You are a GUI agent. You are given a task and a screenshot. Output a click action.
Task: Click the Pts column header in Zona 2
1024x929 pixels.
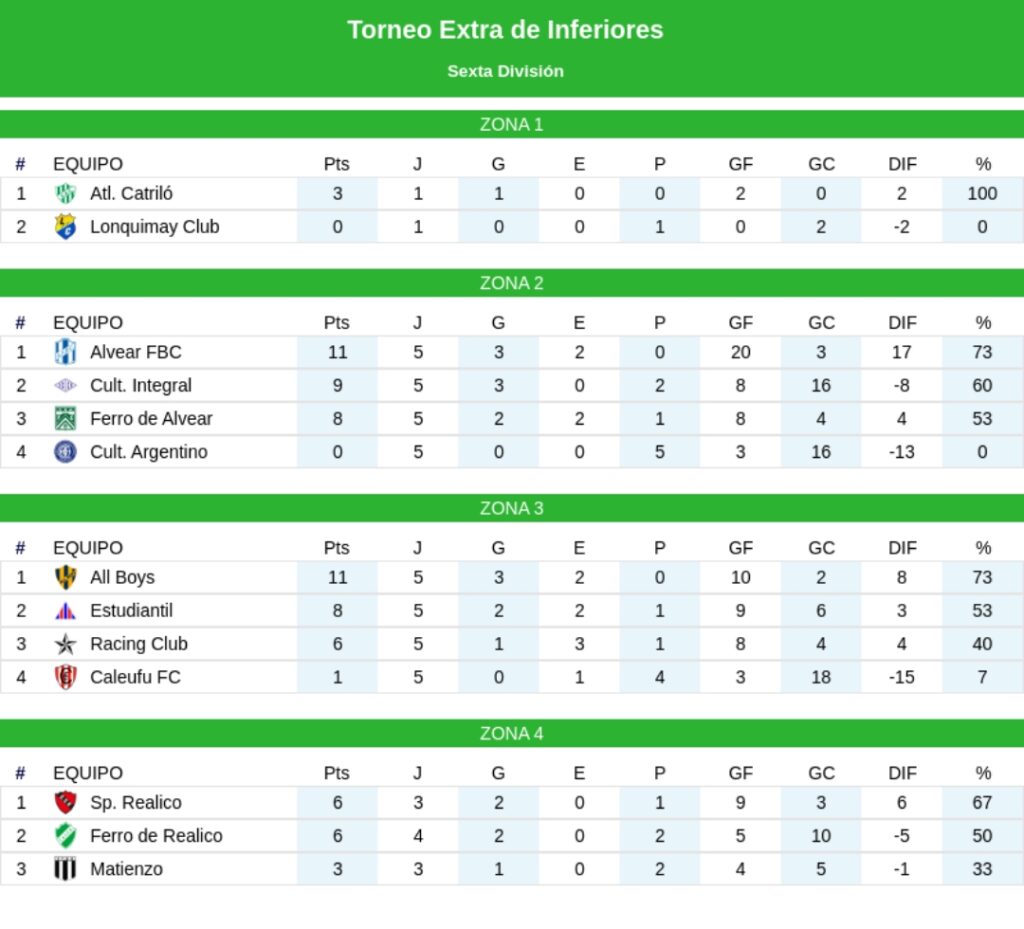click(337, 323)
